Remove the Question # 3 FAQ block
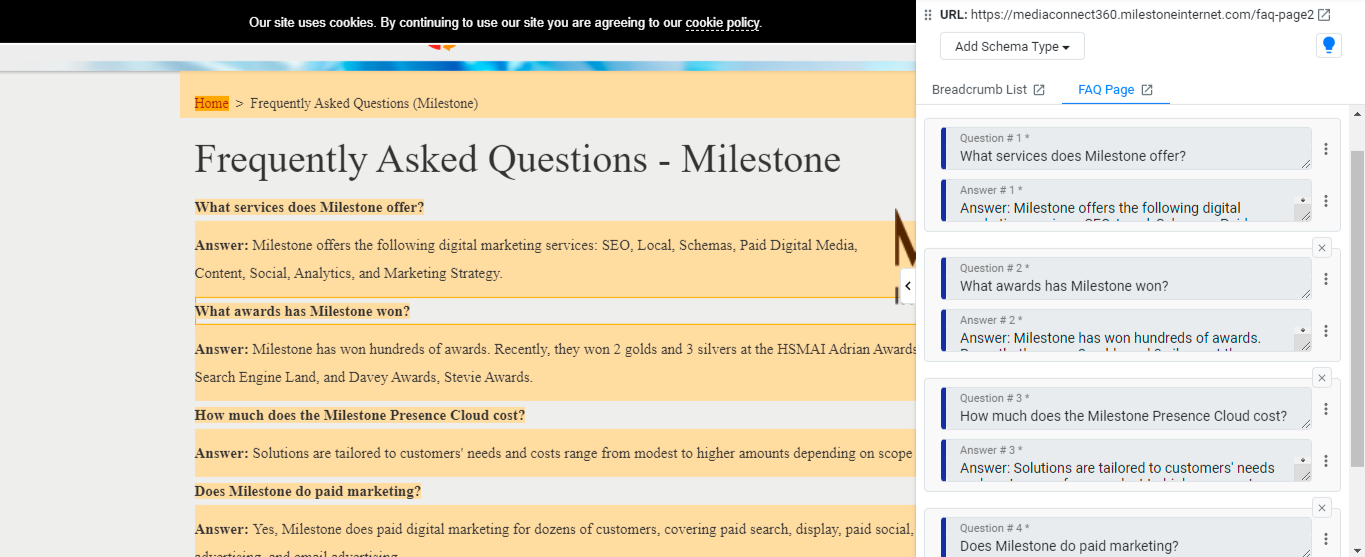 point(1322,378)
